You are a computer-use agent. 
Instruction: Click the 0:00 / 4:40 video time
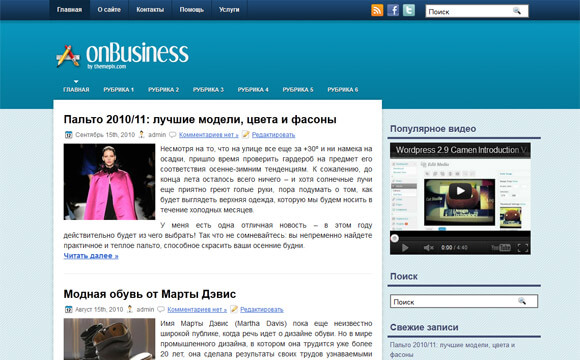coord(454,248)
